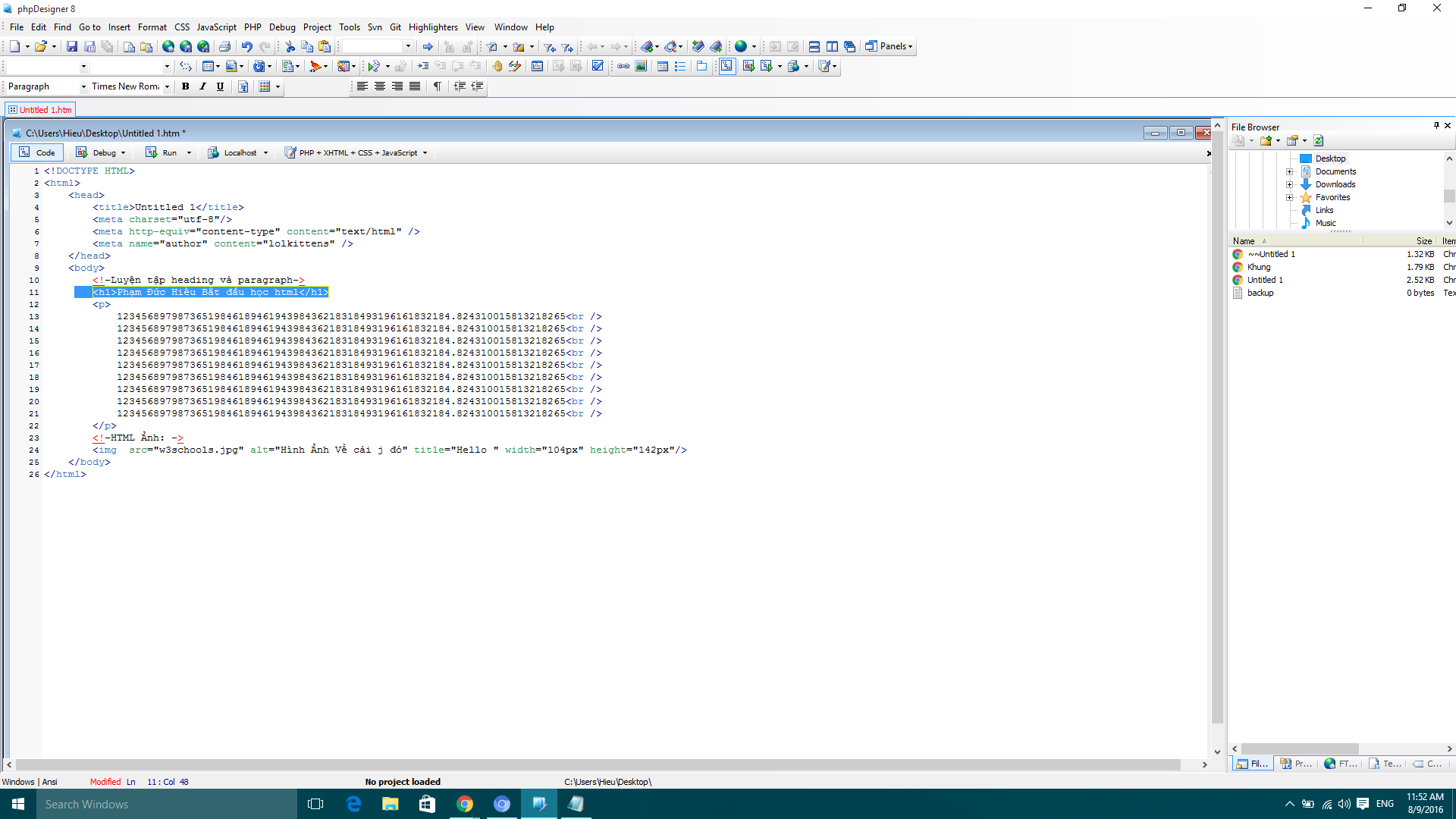This screenshot has width=1456, height=819.
Task: Click the Paste clipboard icon
Action: [x=325, y=47]
